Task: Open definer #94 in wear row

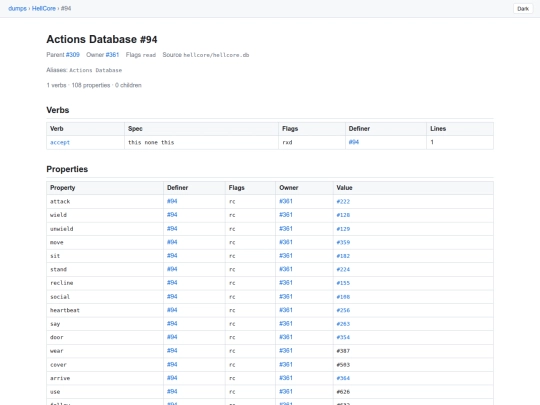Action: tap(172, 350)
